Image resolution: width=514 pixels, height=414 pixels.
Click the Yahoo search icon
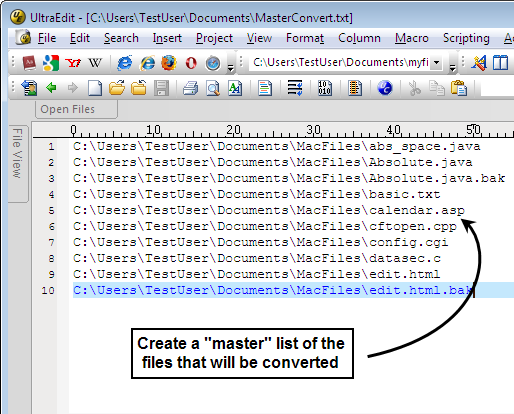pyautogui.click(x=73, y=63)
